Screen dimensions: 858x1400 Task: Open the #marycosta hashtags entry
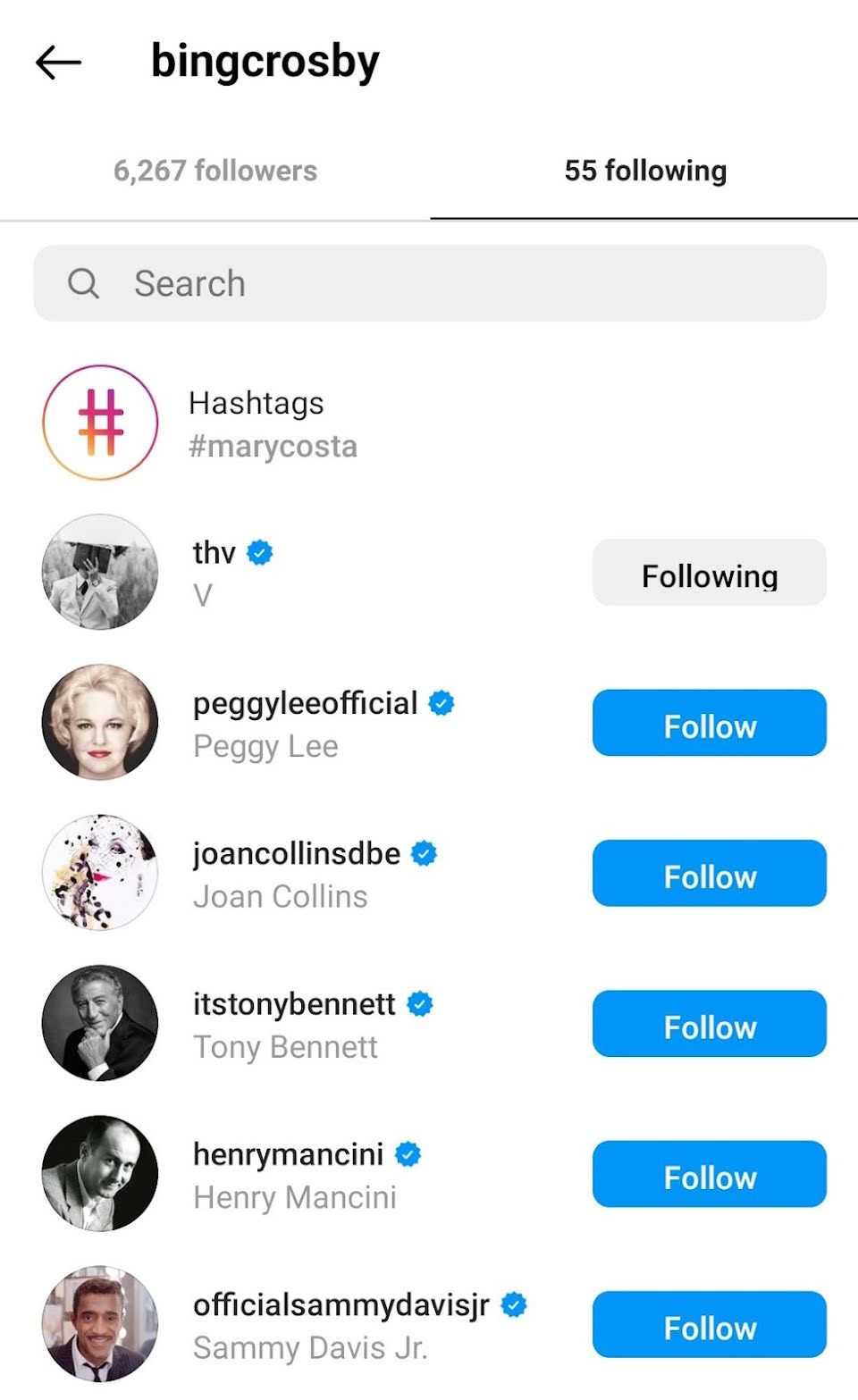(273, 446)
